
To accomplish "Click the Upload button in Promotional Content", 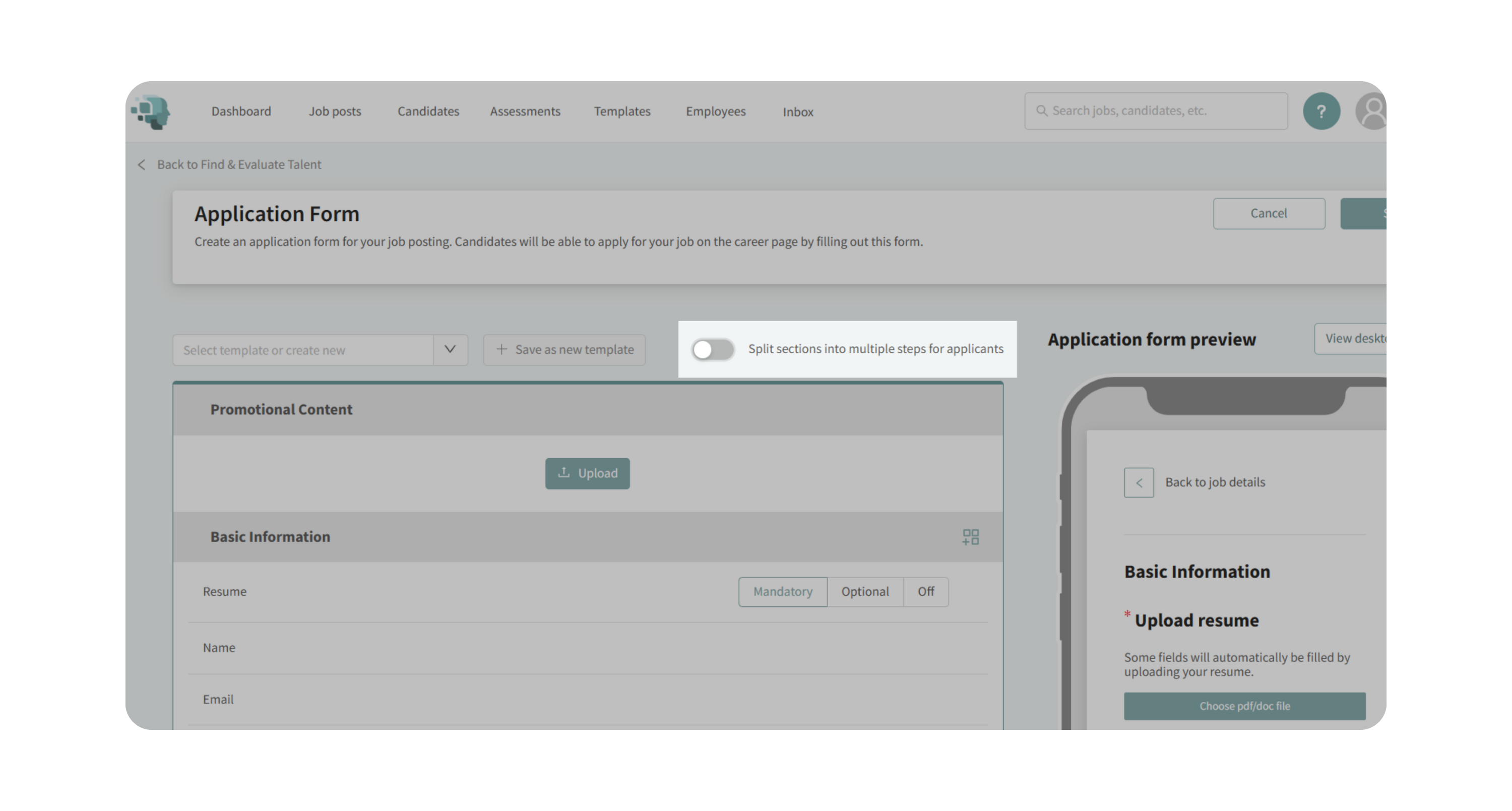I will click(x=587, y=474).
